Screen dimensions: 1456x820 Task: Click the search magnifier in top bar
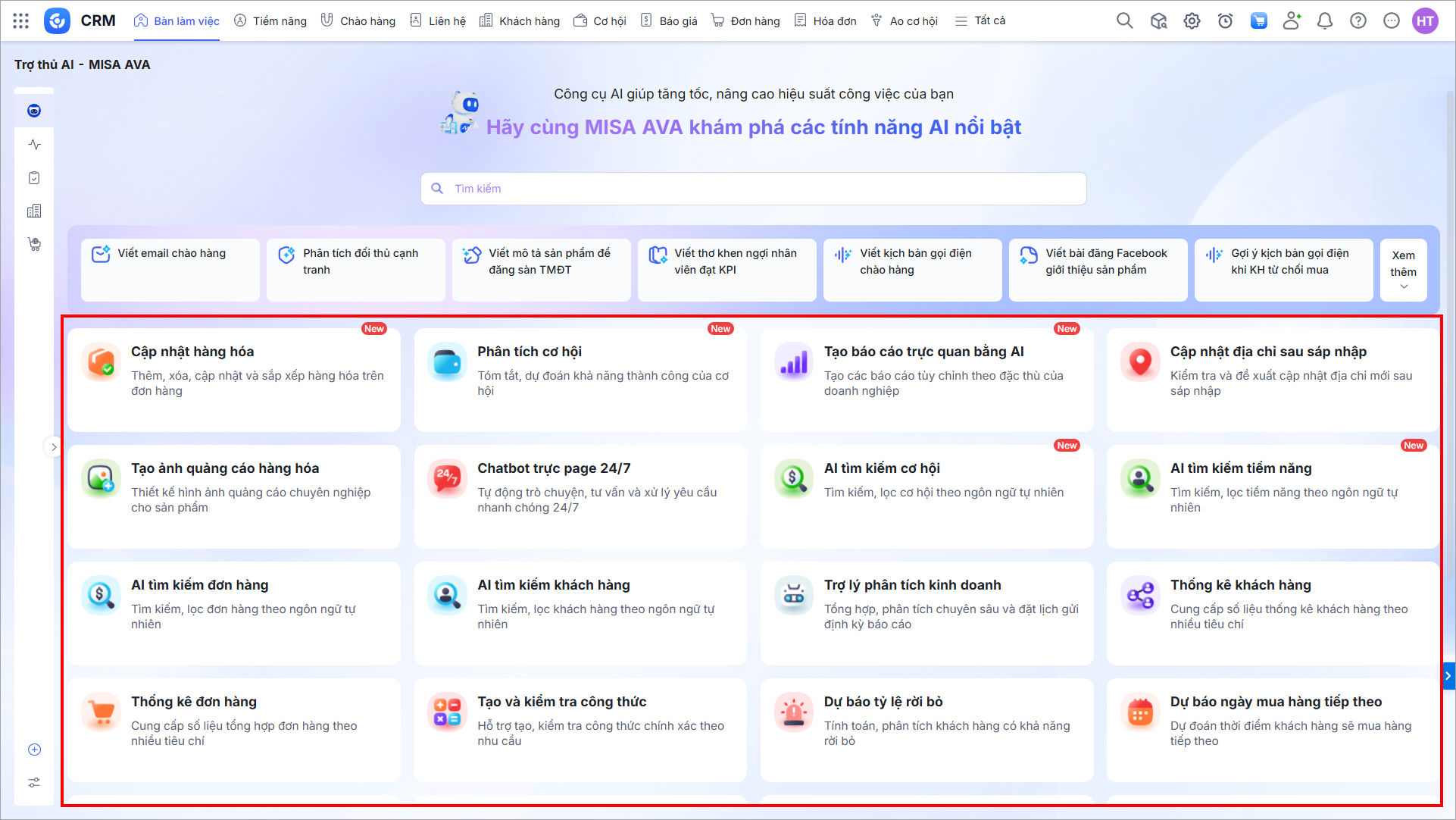coord(1124,20)
